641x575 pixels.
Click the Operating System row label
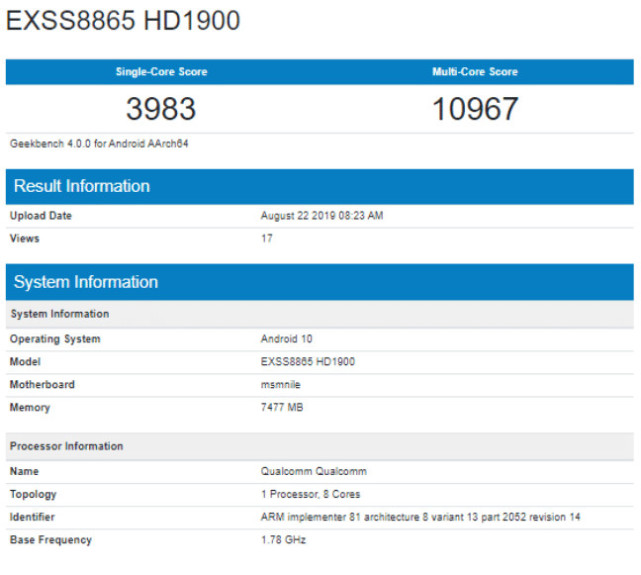click(x=55, y=339)
